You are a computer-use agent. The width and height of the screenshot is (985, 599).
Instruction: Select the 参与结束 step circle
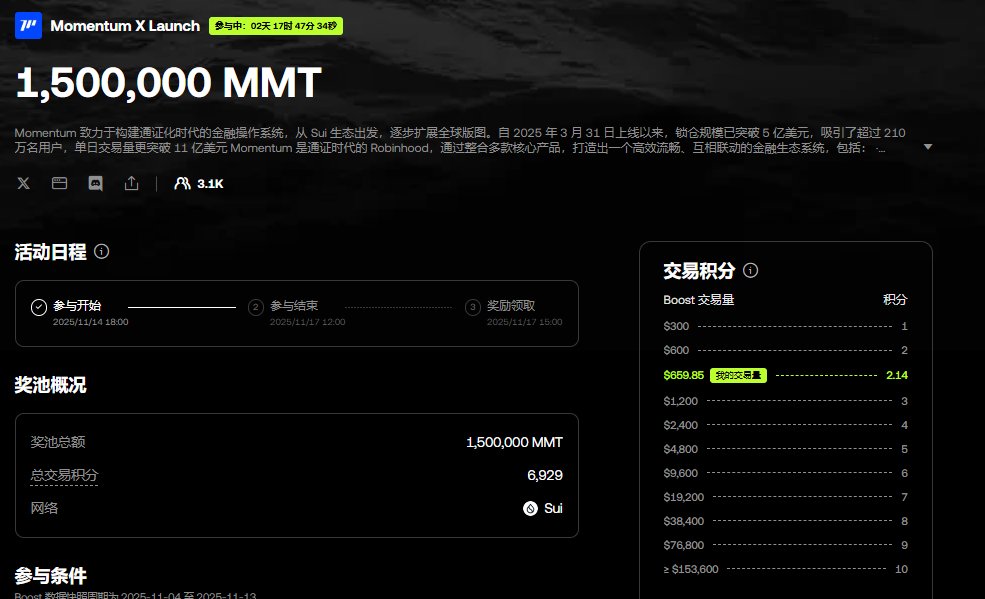point(256,307)
